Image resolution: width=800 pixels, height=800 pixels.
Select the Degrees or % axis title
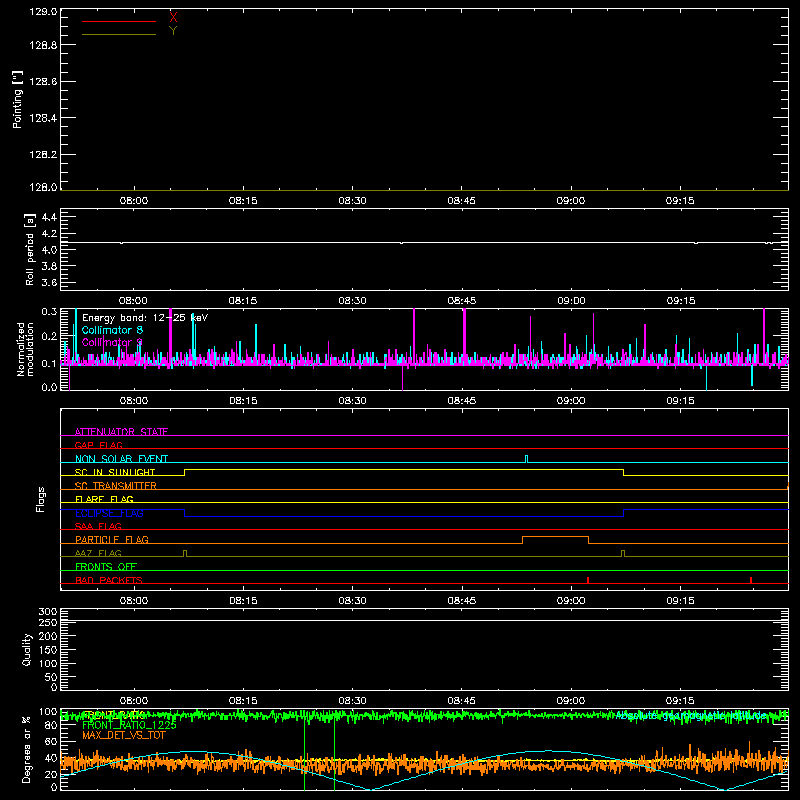[x=26, y=750]
